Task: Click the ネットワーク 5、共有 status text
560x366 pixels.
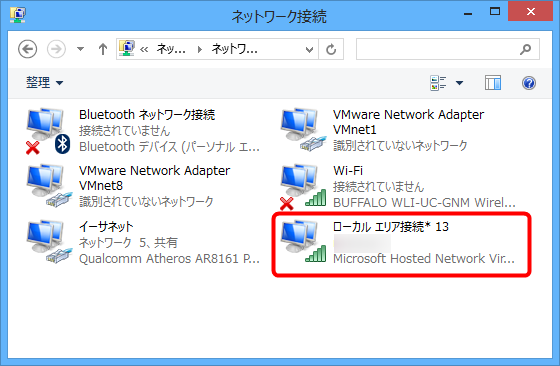Action: pos(128,243)
